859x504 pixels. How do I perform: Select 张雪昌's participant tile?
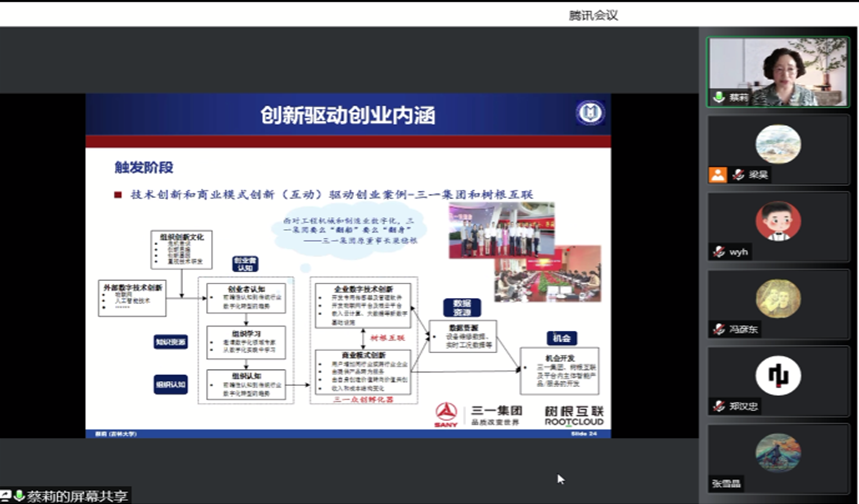[x=778, y=459]
